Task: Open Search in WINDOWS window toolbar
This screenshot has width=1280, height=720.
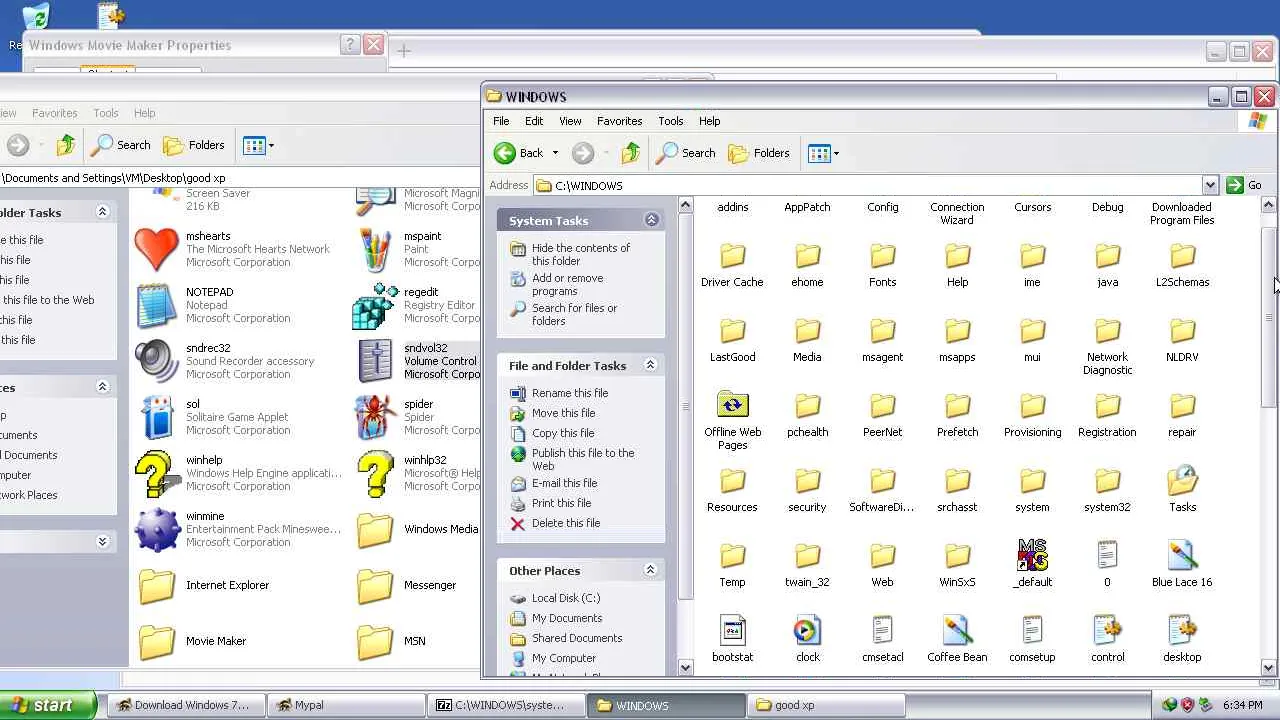Action: click(686, 153)
